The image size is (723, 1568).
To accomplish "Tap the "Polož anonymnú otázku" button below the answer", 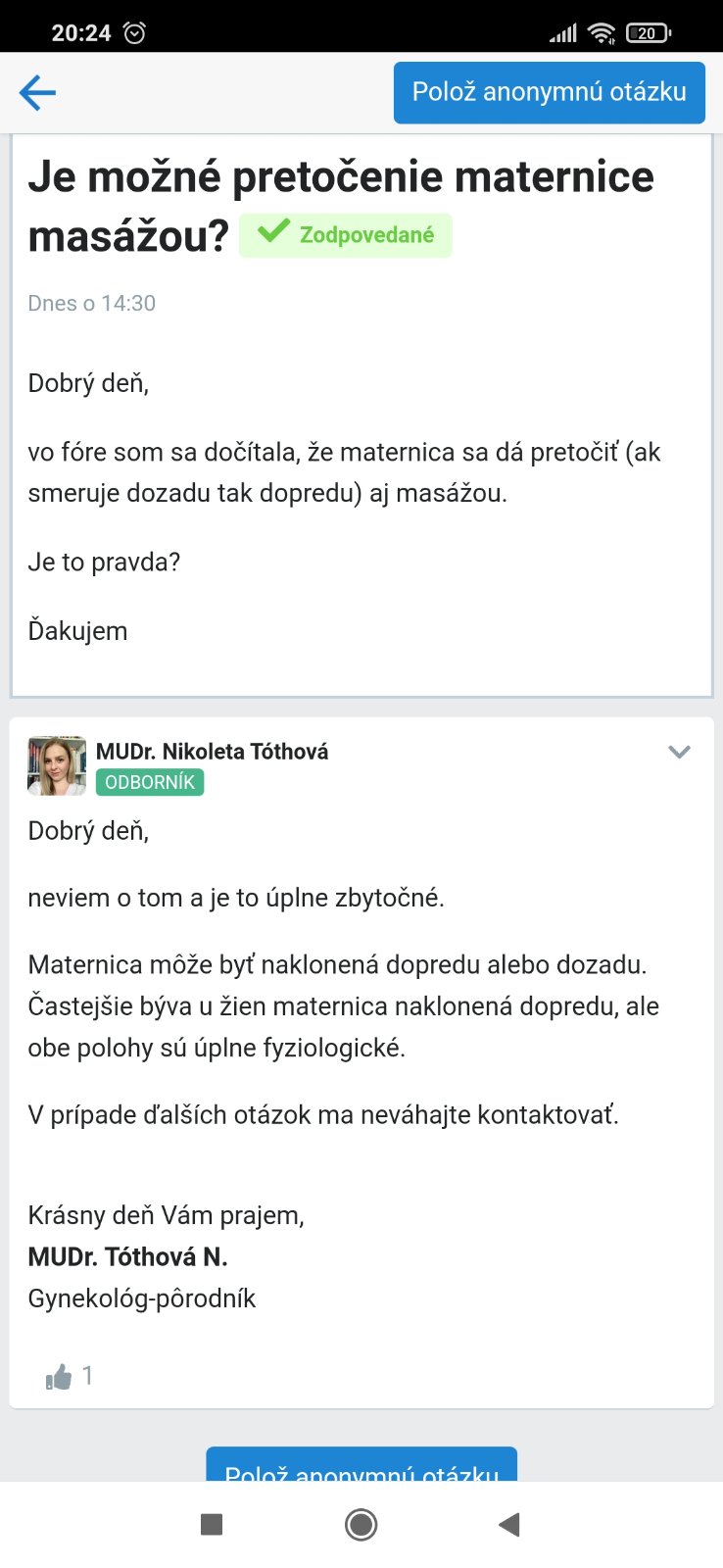I will [361, 1466].
